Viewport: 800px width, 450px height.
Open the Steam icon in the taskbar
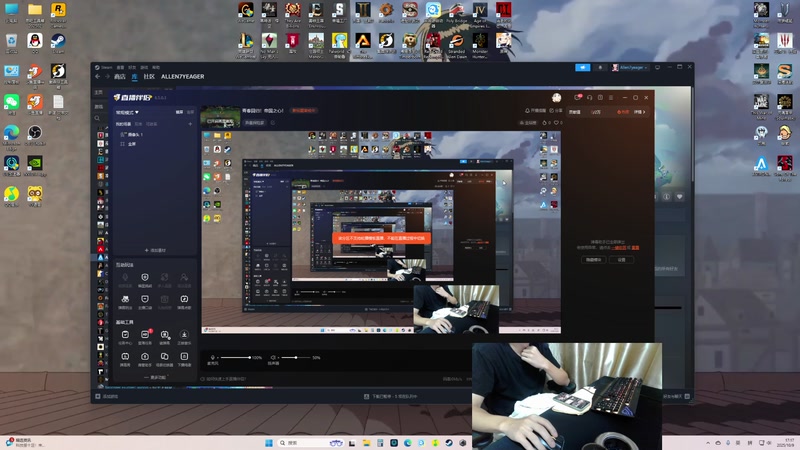[449, 443]
